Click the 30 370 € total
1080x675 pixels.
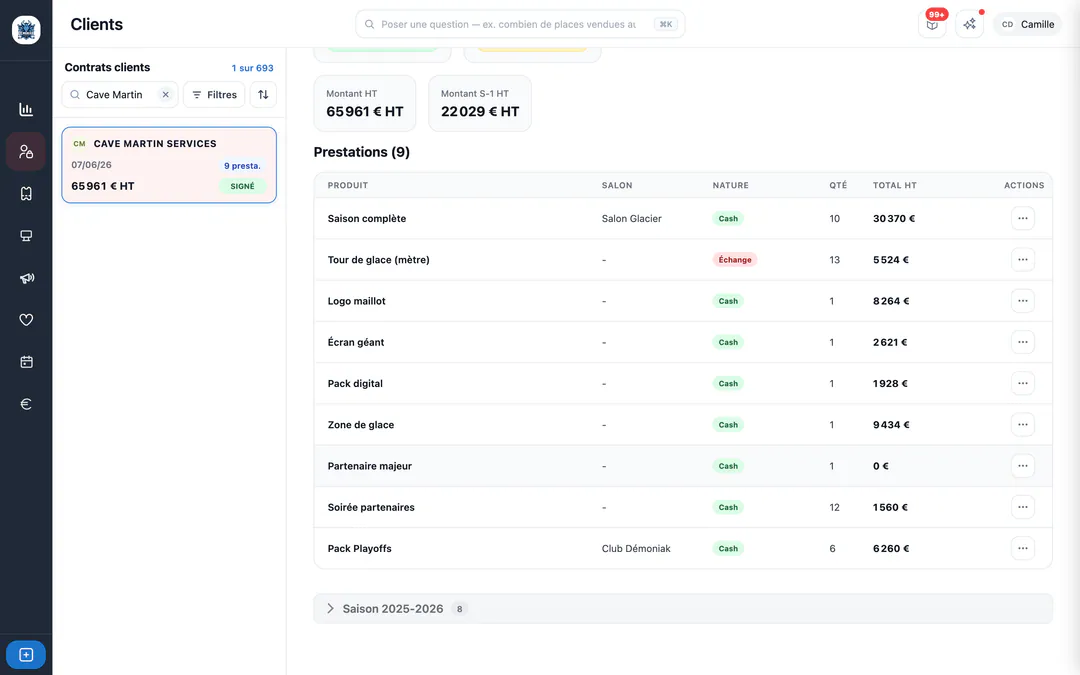point(894,218)
